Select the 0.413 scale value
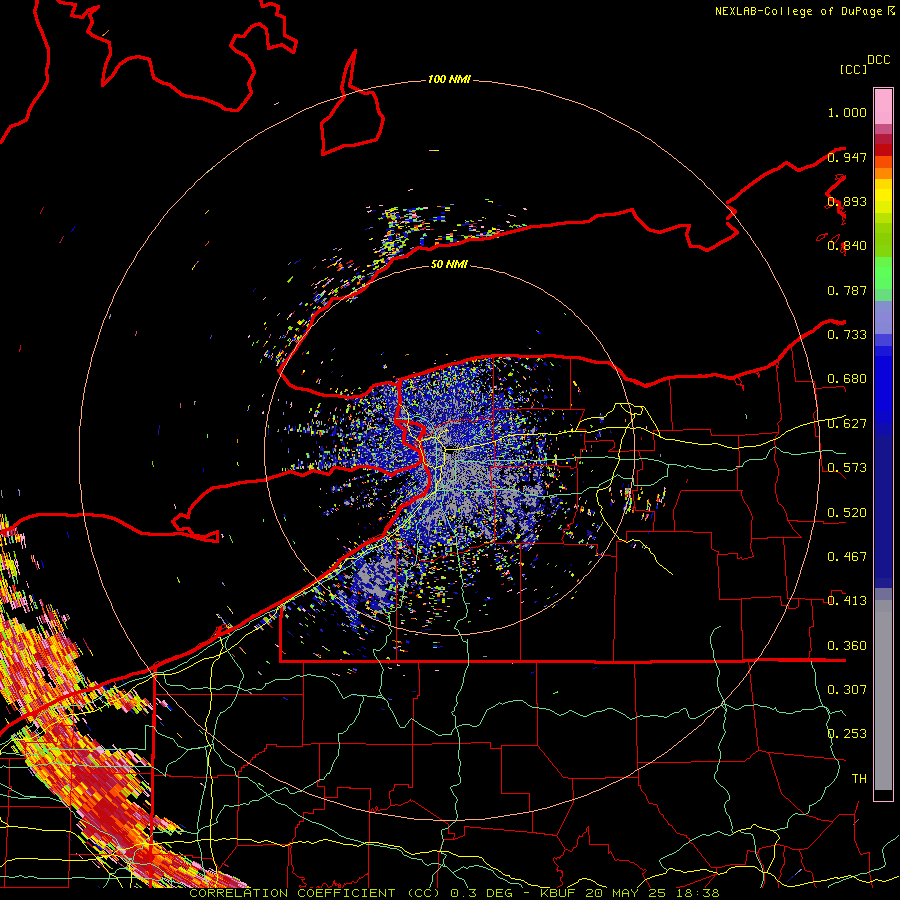900x900 pixels. (847, 601)
